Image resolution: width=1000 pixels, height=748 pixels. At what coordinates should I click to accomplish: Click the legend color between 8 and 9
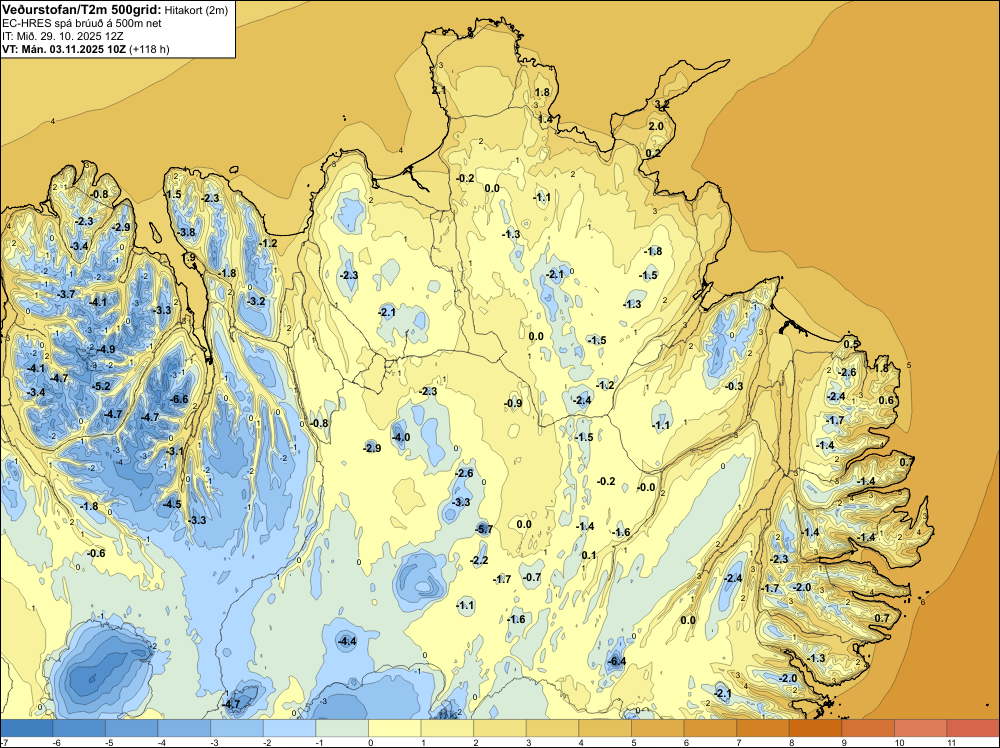(x=815, y=728)
